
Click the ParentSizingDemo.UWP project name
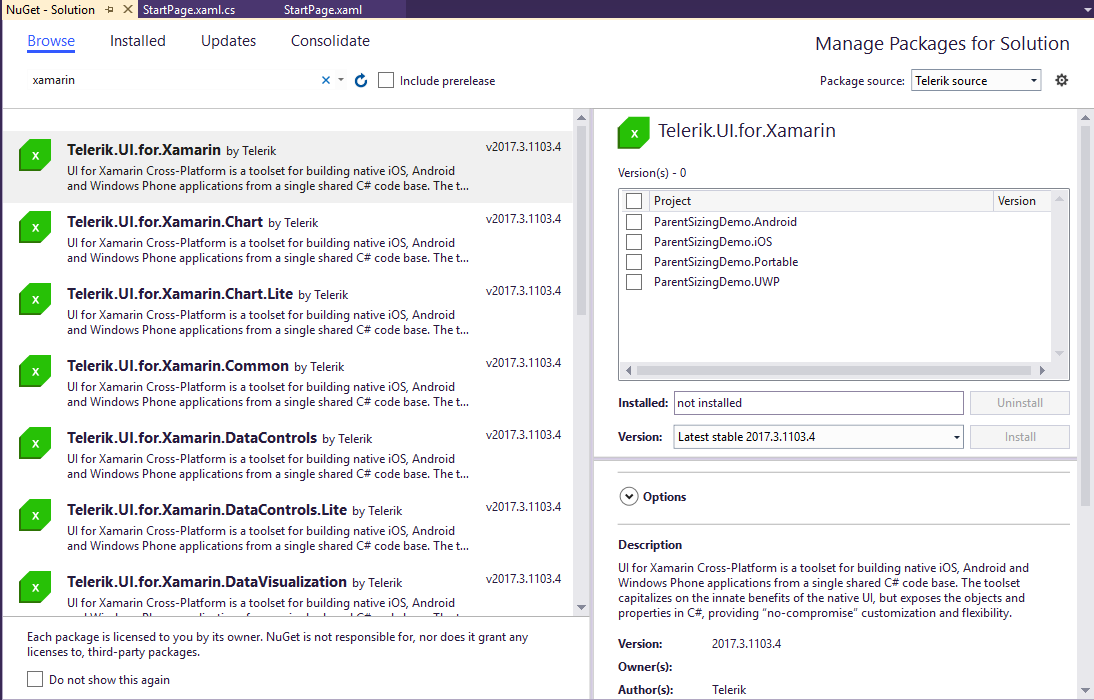(x=717, y=282)
